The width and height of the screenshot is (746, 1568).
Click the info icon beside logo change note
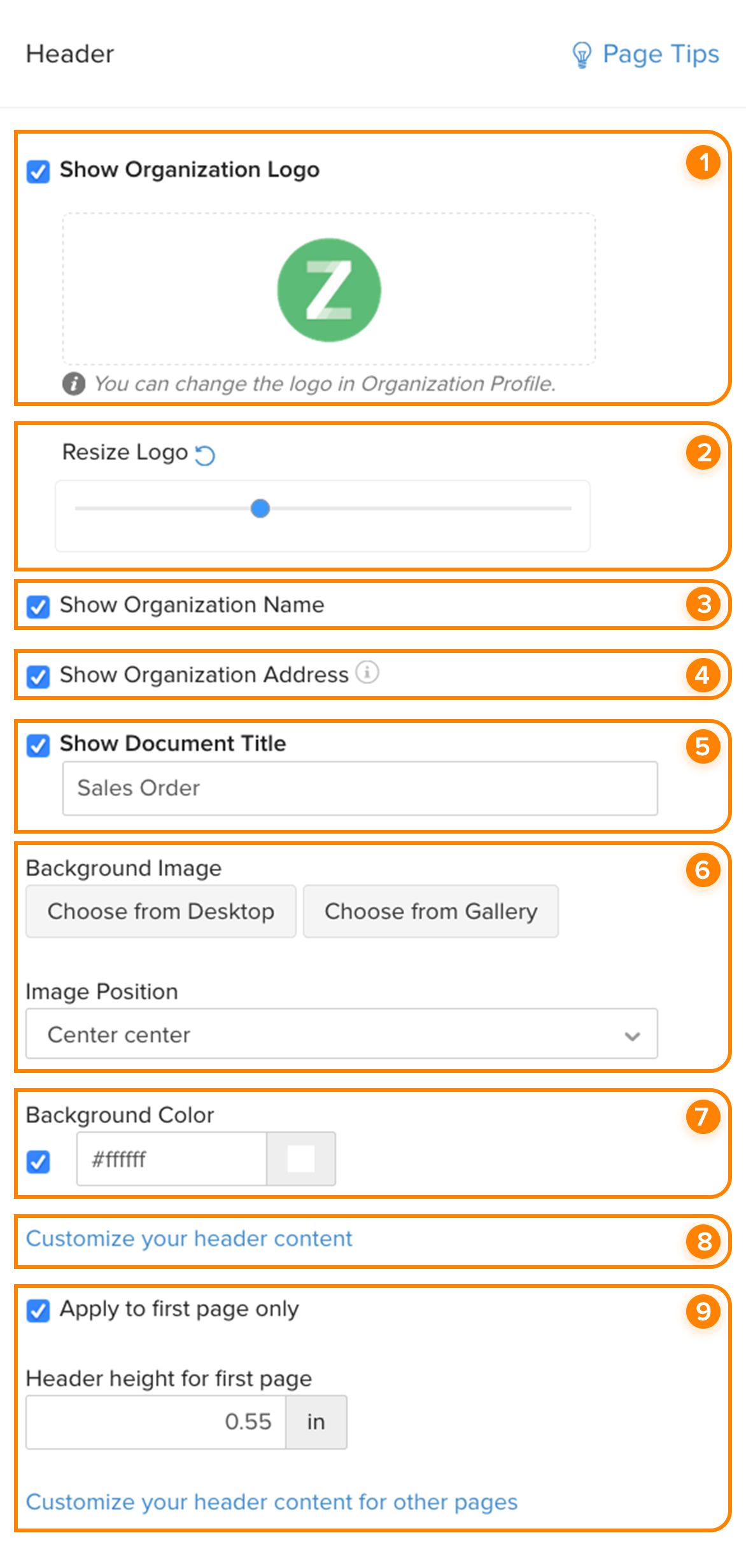coord(74,384)
